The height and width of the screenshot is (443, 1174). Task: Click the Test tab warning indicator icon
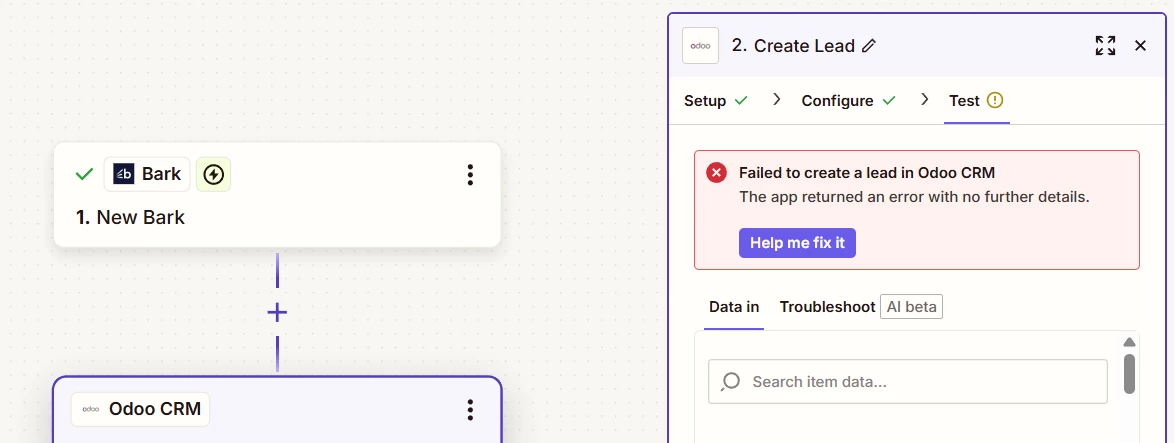click(994, 100)
